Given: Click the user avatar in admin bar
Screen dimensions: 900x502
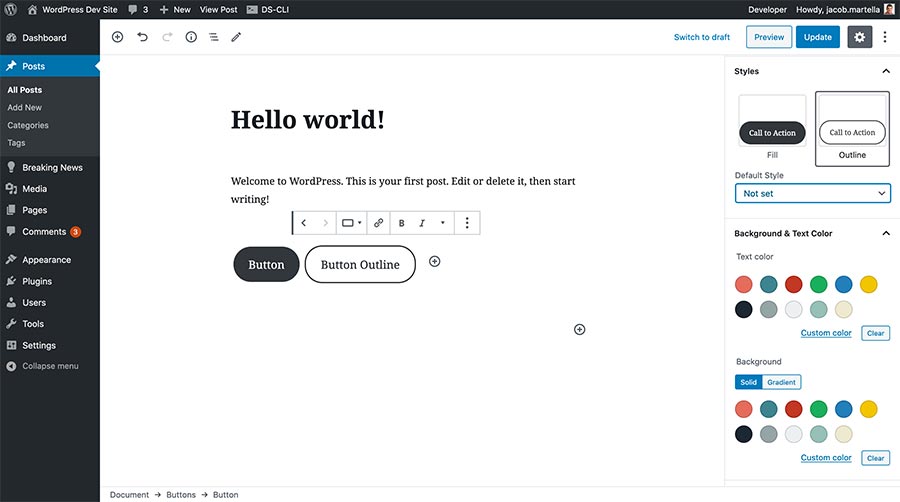Looking at the screenshot, I should [889, 9].
